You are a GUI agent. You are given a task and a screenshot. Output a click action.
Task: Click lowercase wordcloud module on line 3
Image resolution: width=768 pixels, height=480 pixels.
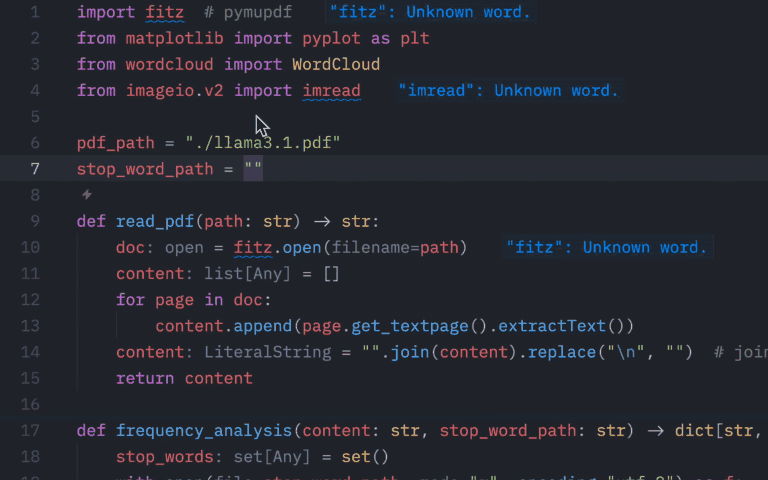(169, 65)
